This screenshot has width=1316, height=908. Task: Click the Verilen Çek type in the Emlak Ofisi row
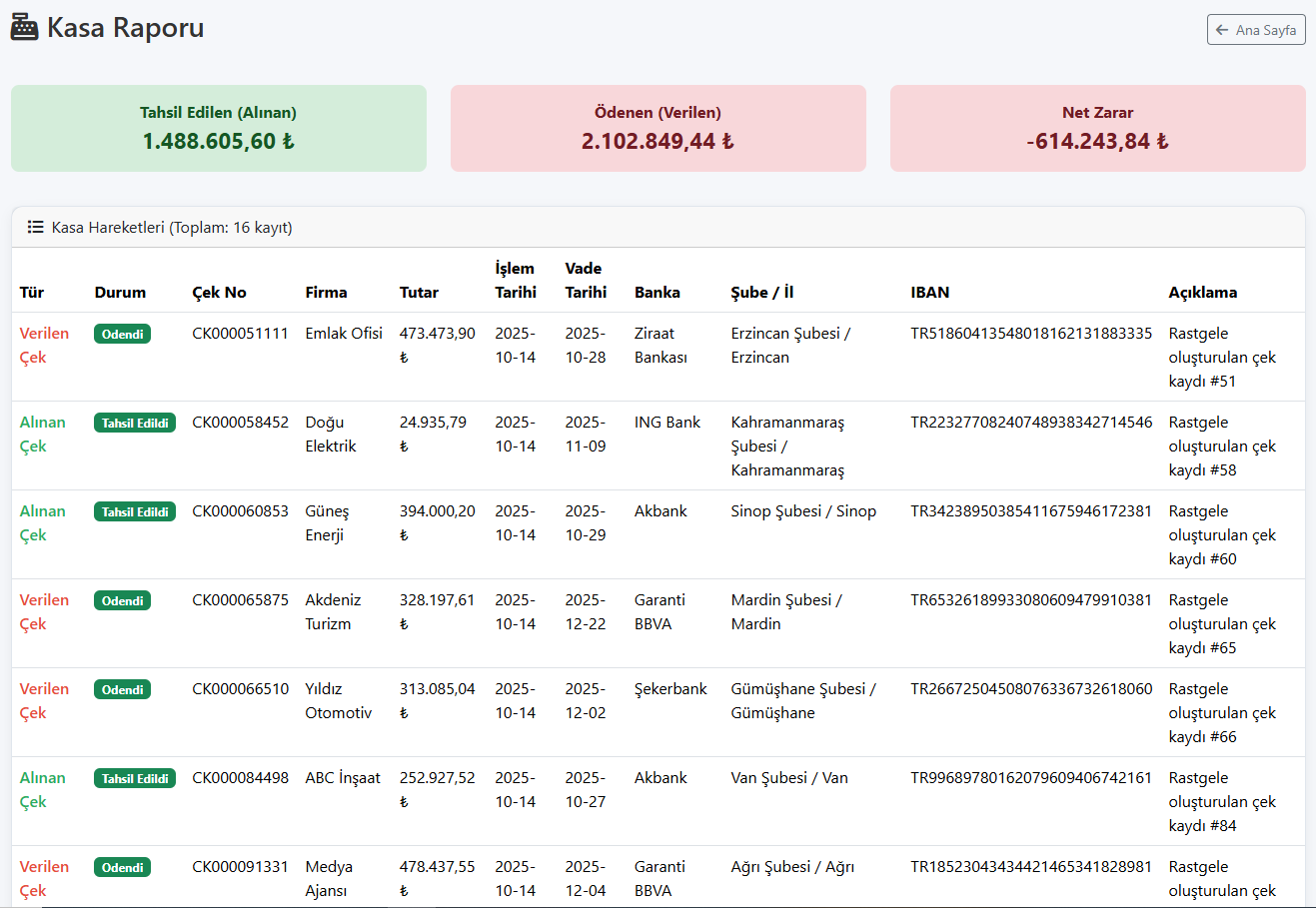point(44,346)
